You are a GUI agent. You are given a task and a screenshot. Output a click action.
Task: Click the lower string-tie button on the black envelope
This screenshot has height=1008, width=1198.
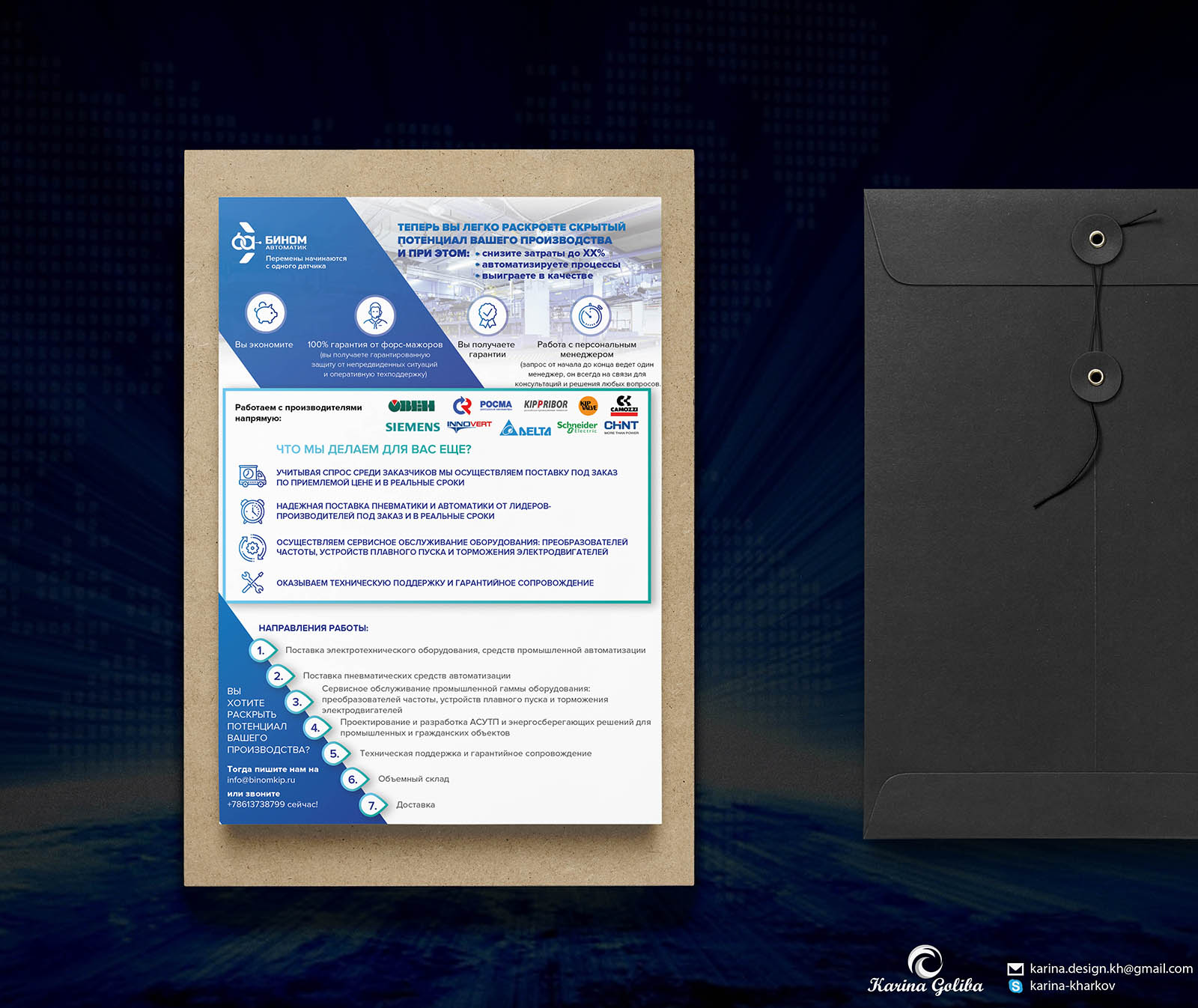(x=1095, y=376)
